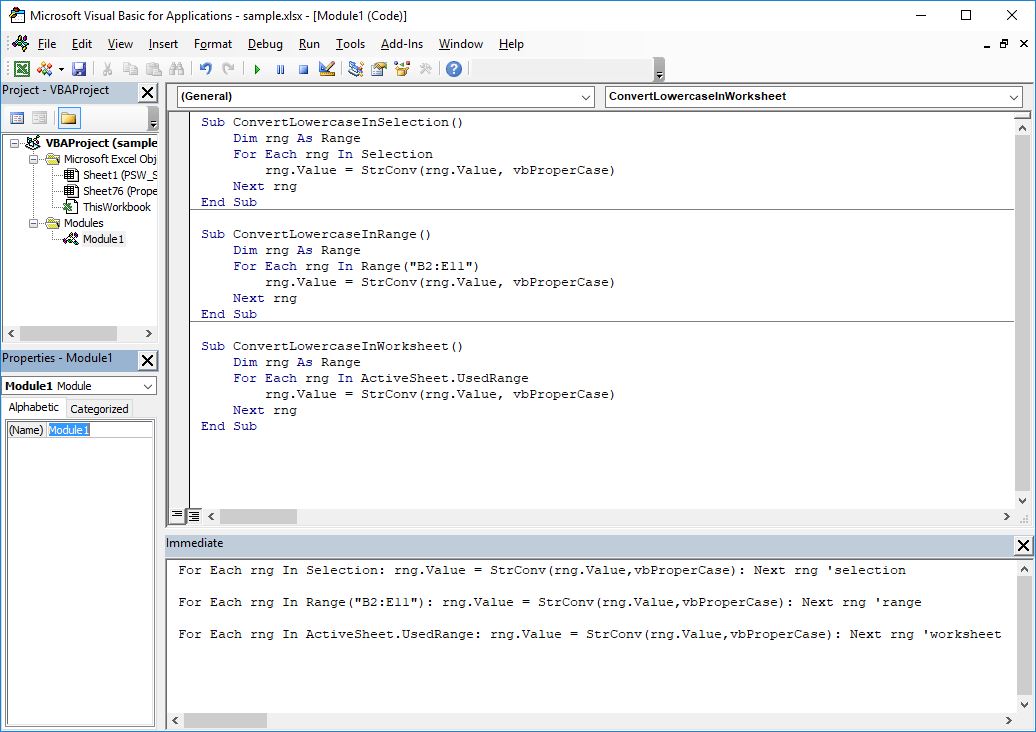Click the View Microsoft Excel icon
This screenshot has width=1036, height=732.
[x=22, y=68]
